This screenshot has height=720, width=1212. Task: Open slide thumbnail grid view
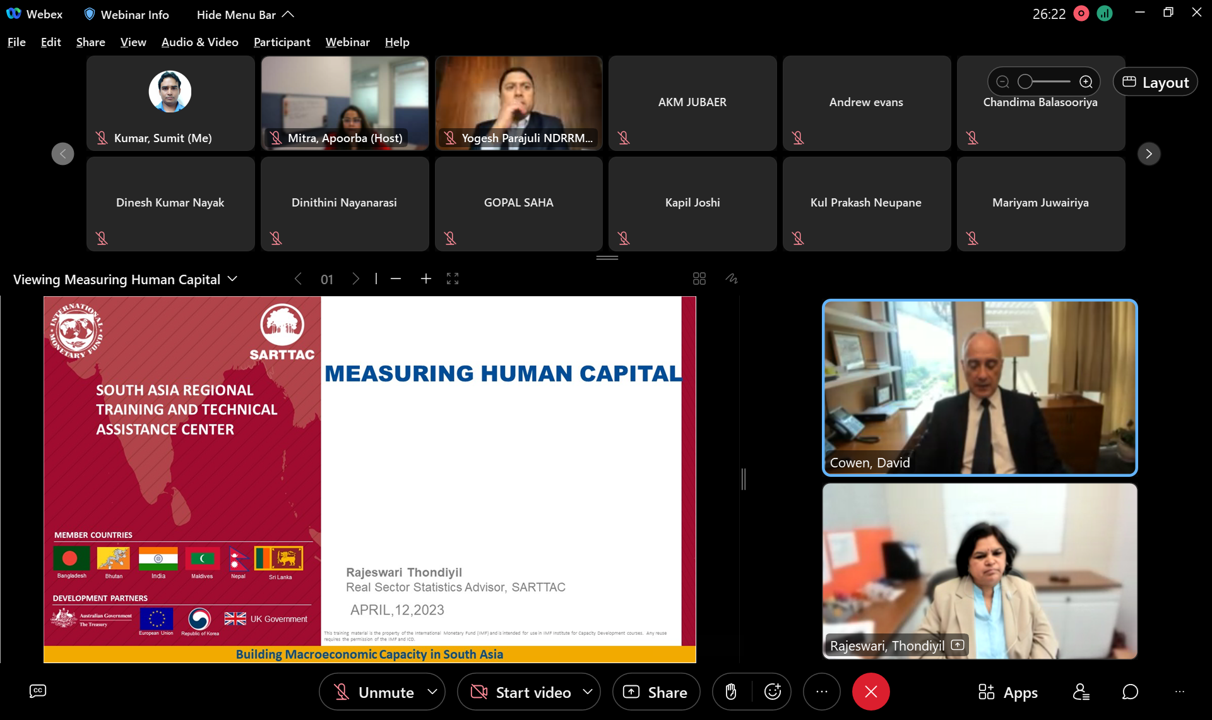[x=699, y=279]
